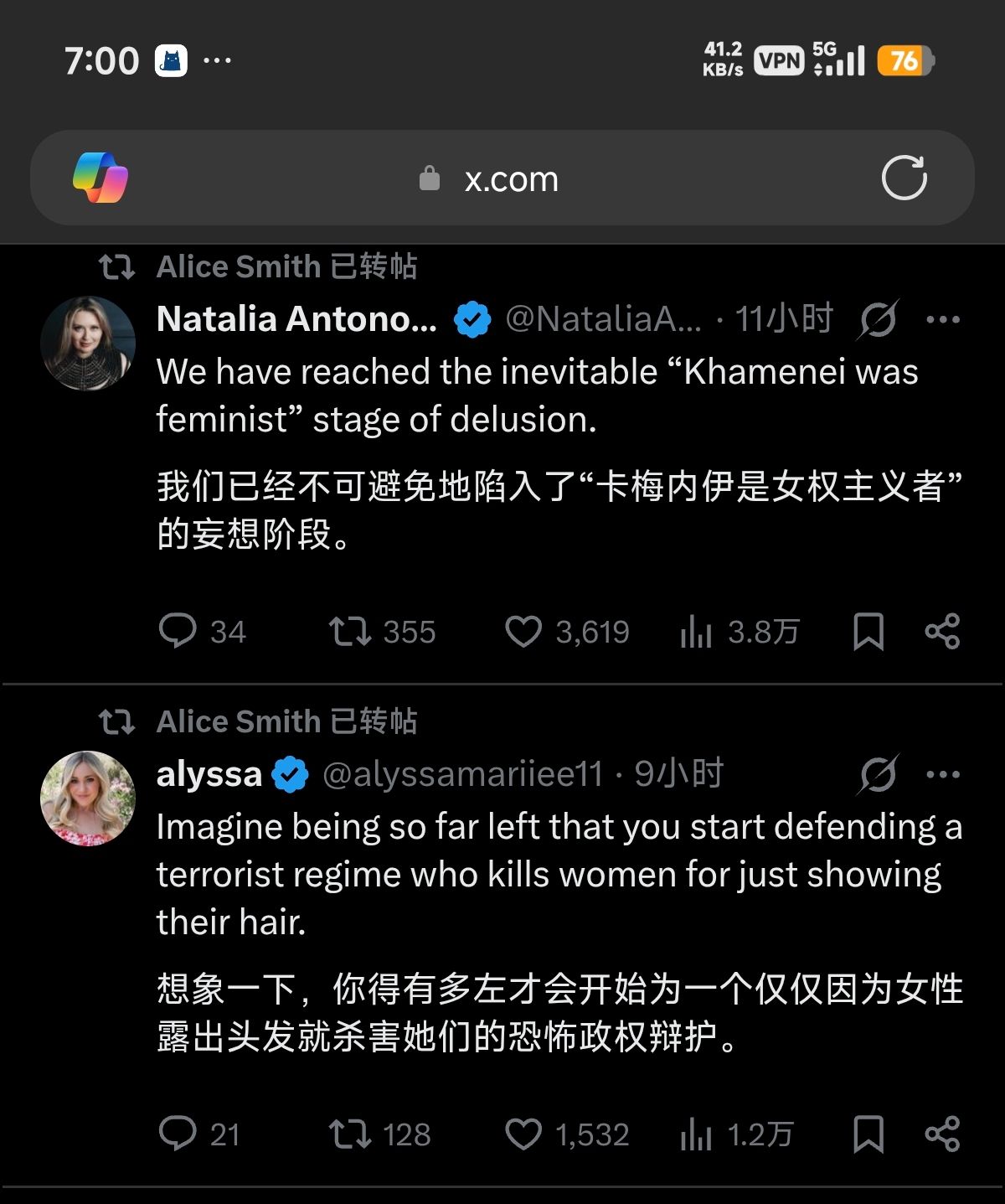Reply to Natalia Antonova's post

pos(178,632)
